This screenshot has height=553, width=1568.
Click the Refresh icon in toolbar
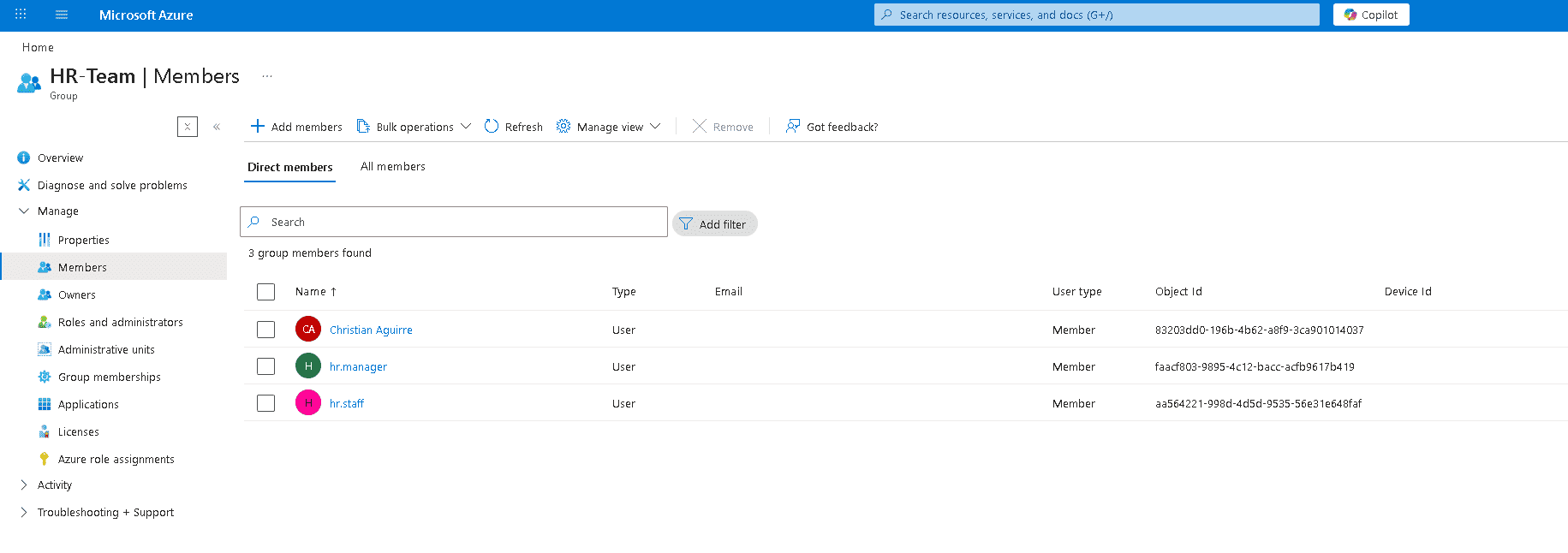(x=492, y=127)
